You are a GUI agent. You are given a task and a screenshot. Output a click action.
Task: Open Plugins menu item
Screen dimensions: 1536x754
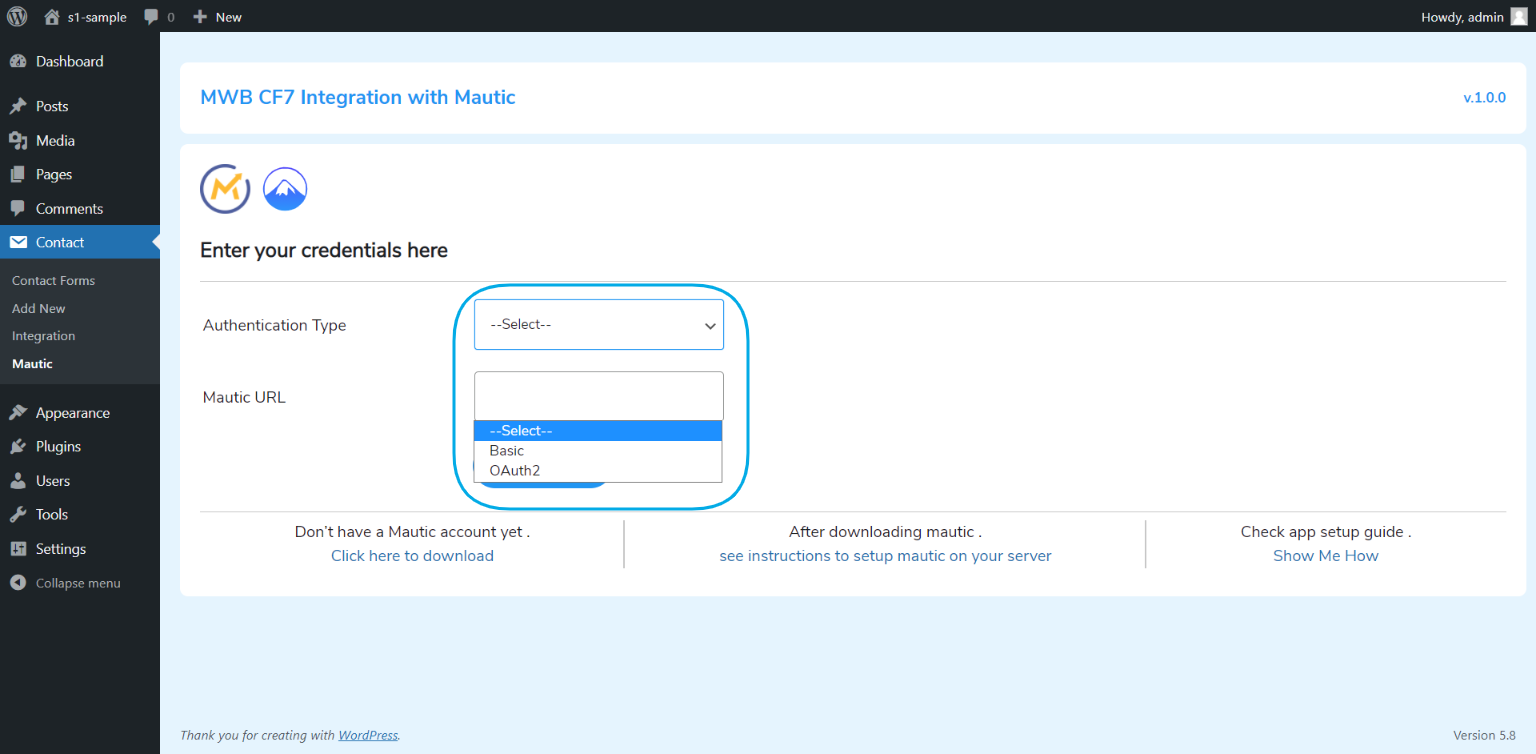80,446
